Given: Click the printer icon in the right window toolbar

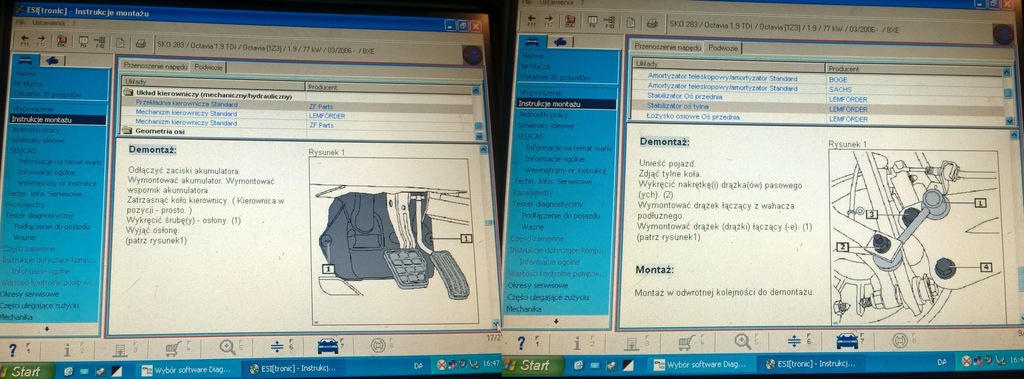Looking at the screenshot, I should [651, 24].
